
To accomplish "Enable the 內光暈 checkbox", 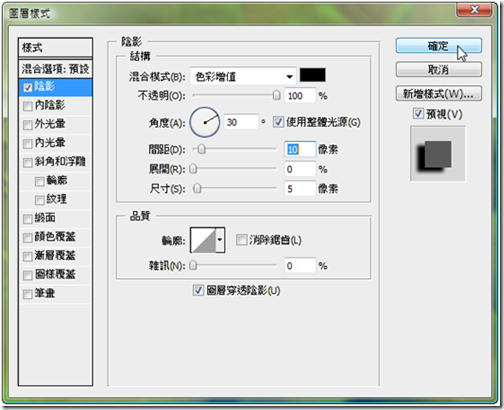I will [28, 144].
